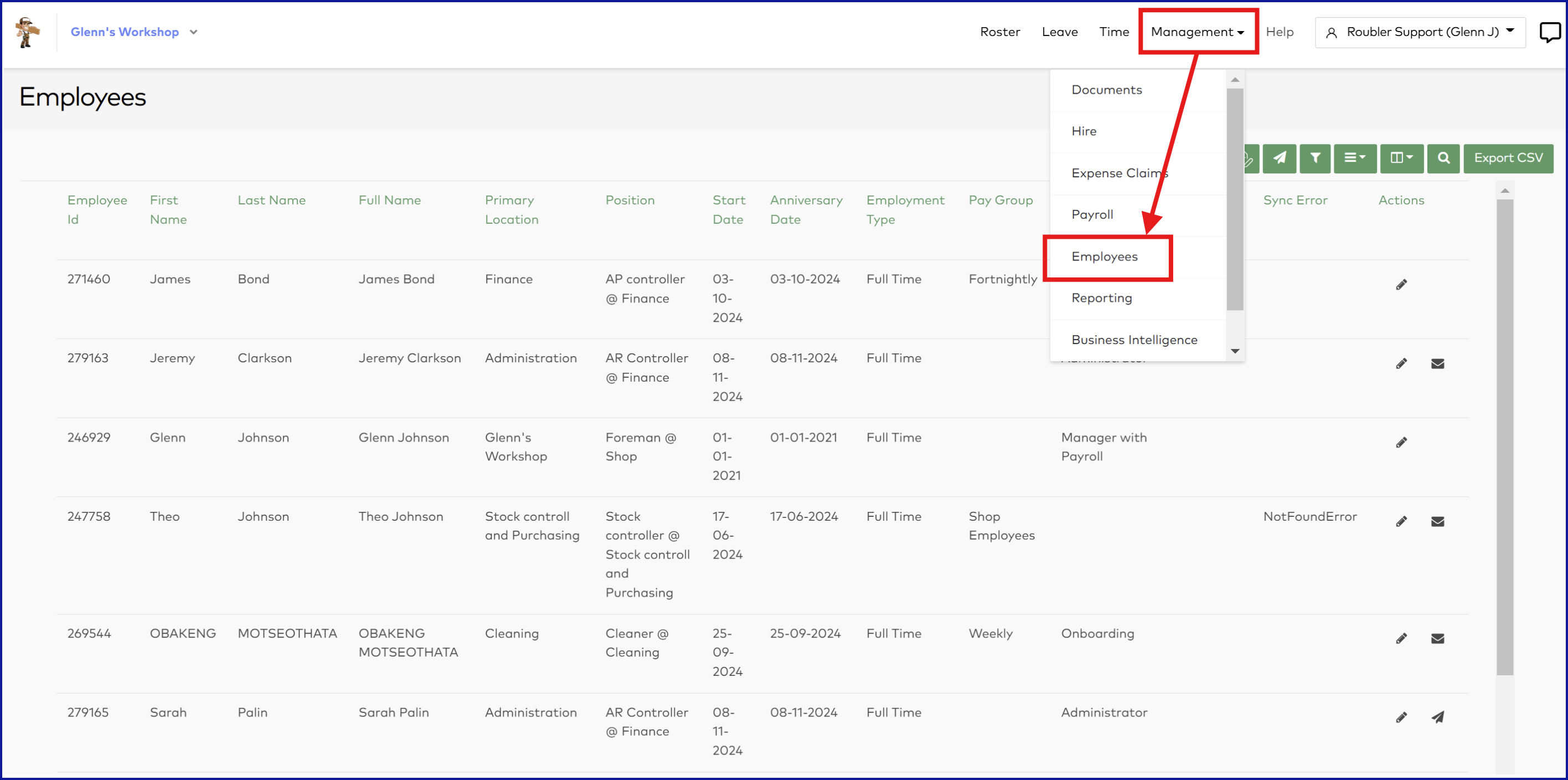
Task: Open the Roster navigation link
Action: pyautogui.click(x=999, y=32)
